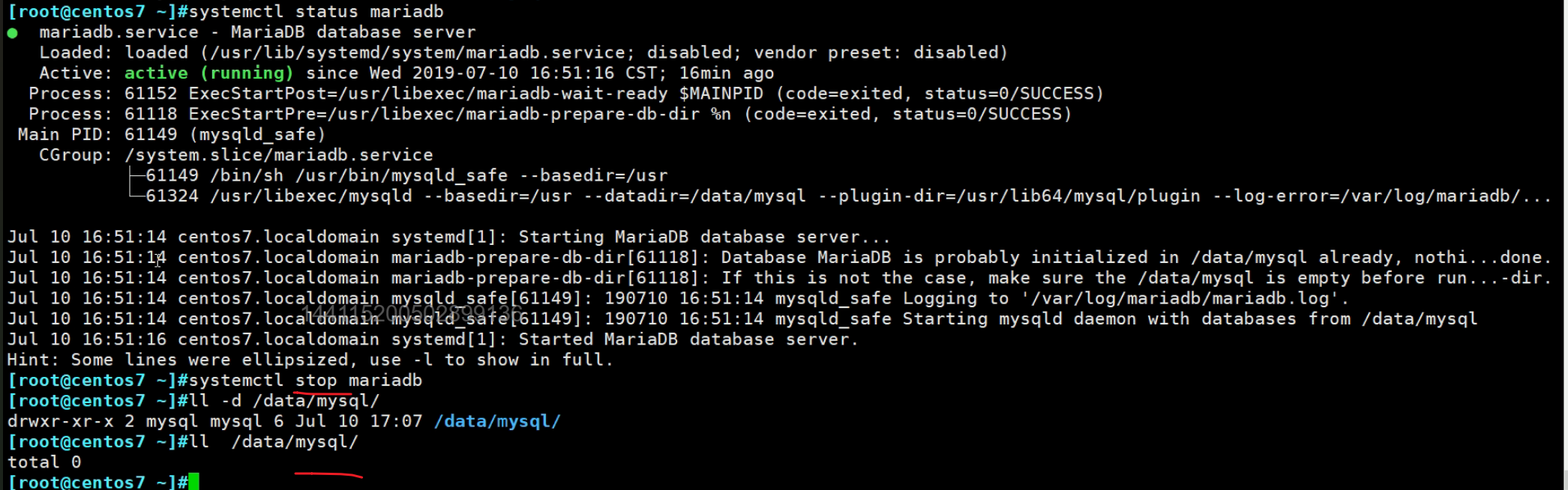Click the "ll -d /data/mysql/" command
The height and width of the screenshot is (490, 1568).
pyautogui.click(x=284, y=401)
